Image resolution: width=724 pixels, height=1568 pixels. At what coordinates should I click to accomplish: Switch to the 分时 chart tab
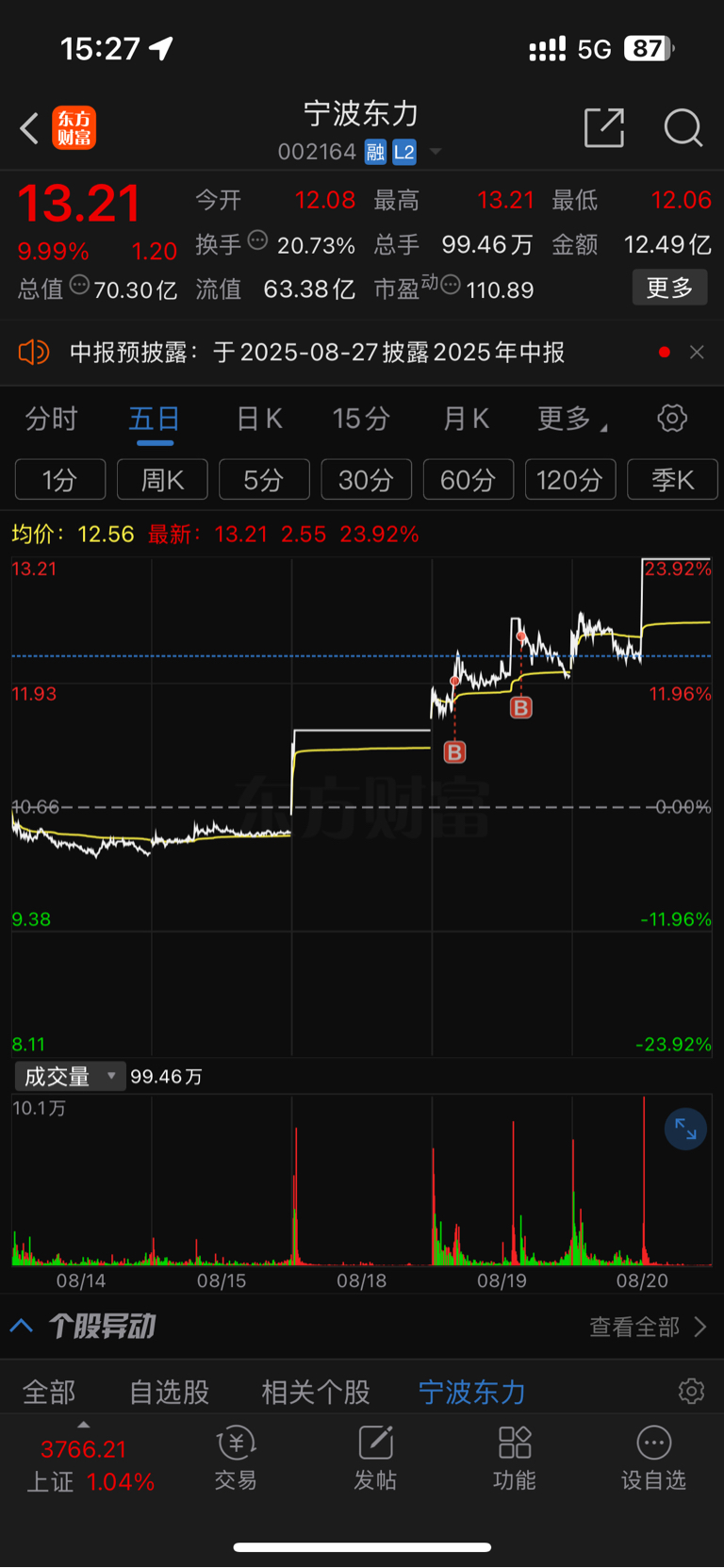[x=51, y=419]
